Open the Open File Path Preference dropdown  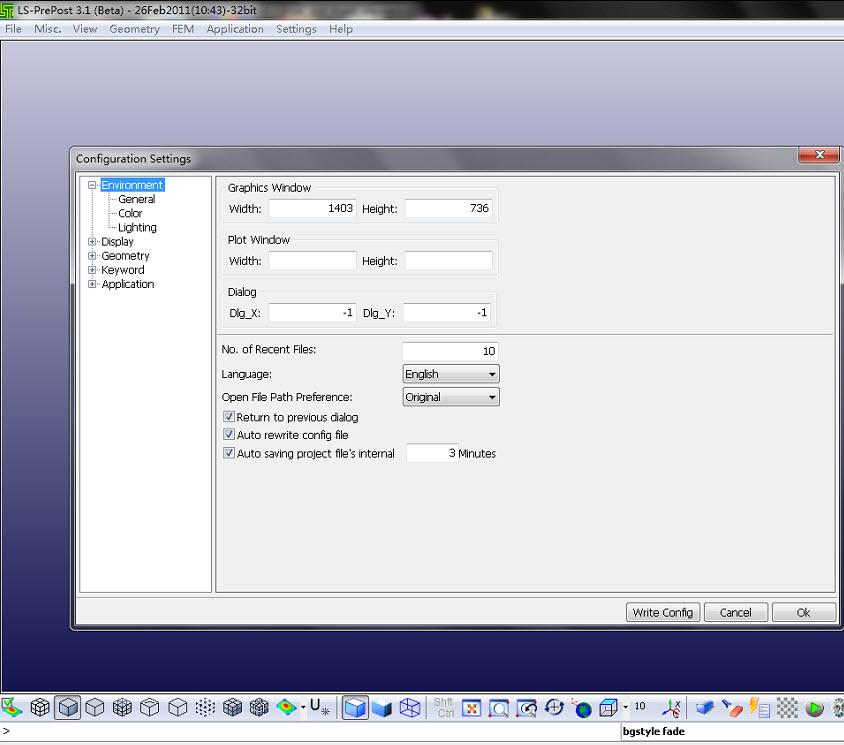coord(451,397)
